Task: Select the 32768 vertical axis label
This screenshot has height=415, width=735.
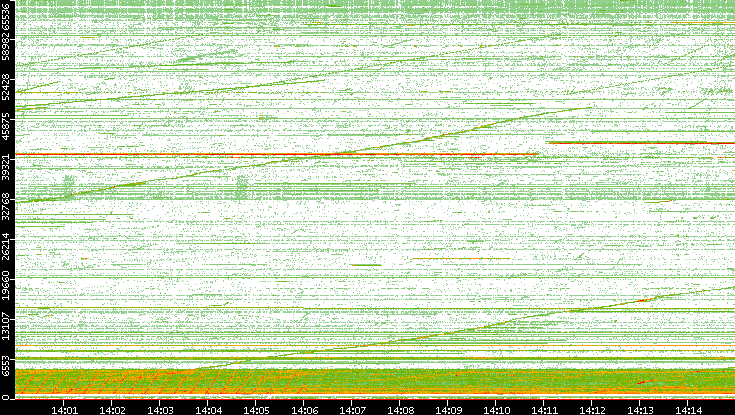Action: coord(5,206)
